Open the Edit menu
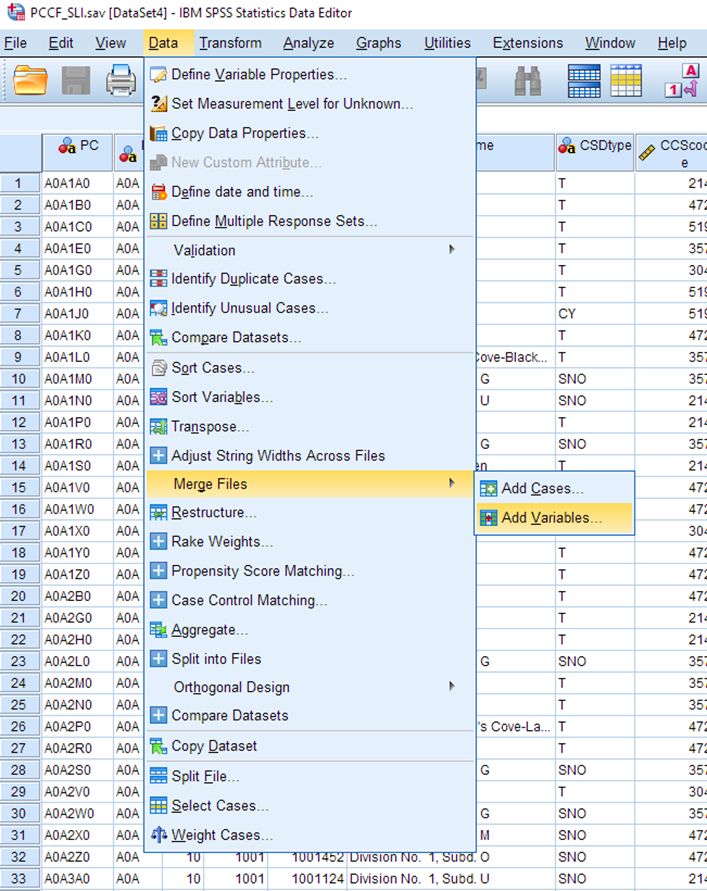Viewport: 707px width, 891px height. click(x=61, y=43)
